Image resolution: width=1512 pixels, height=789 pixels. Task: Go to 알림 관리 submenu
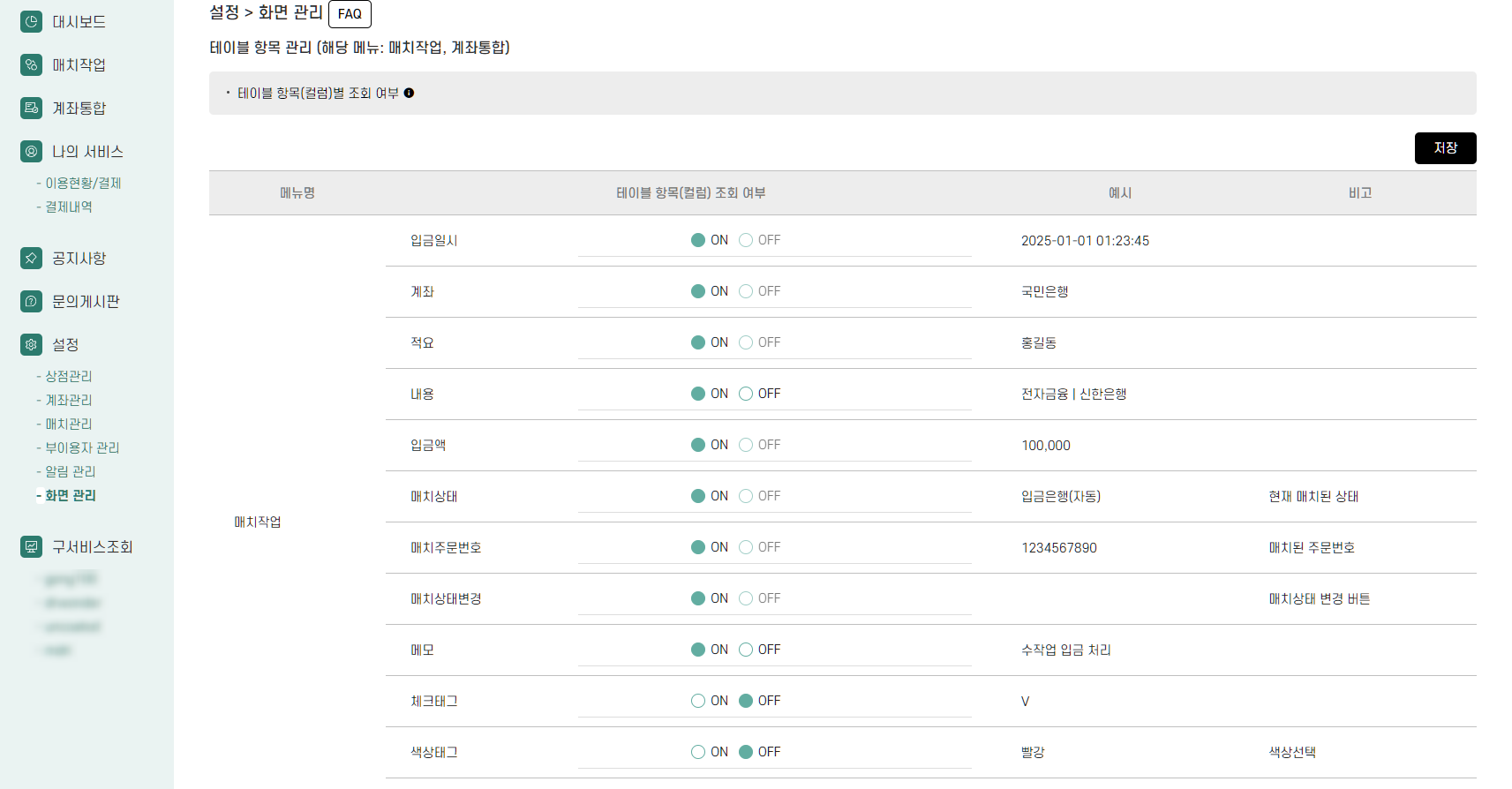pyautogui.click(x=70, y=471)
